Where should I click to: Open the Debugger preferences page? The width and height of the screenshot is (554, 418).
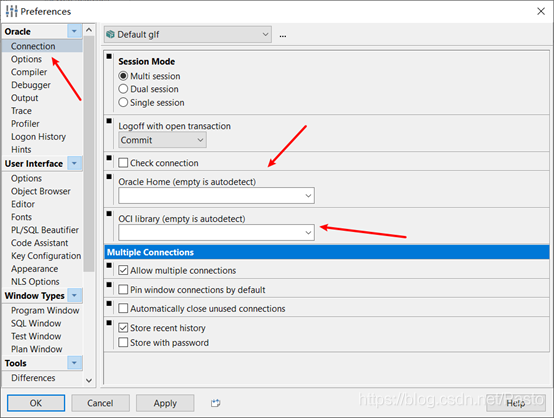[x=31, y=85]
